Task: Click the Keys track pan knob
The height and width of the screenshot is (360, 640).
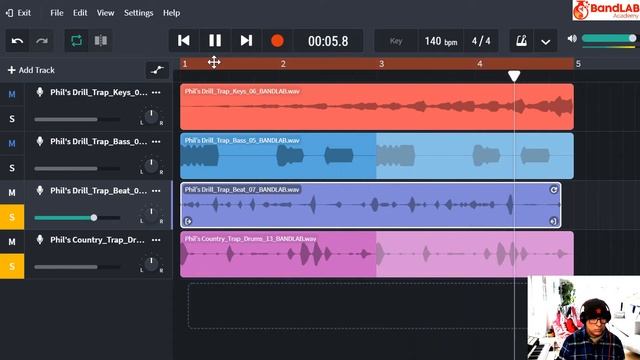Action: 151,117
